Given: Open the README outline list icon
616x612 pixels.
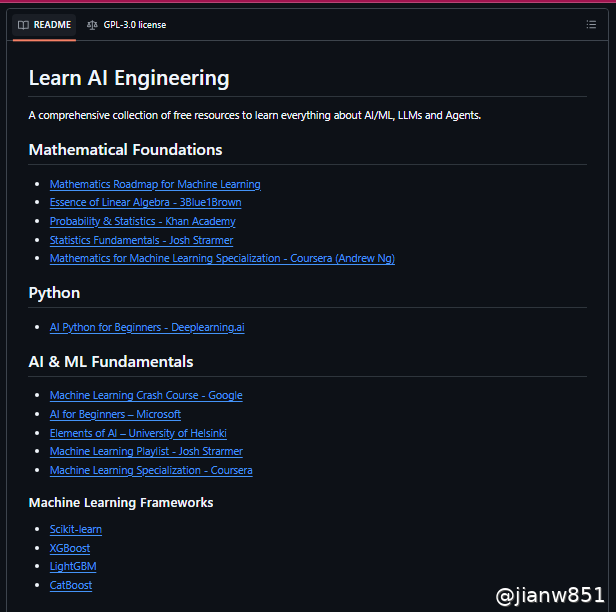Looking at the screenshot, I should click(x=591, y=25).
